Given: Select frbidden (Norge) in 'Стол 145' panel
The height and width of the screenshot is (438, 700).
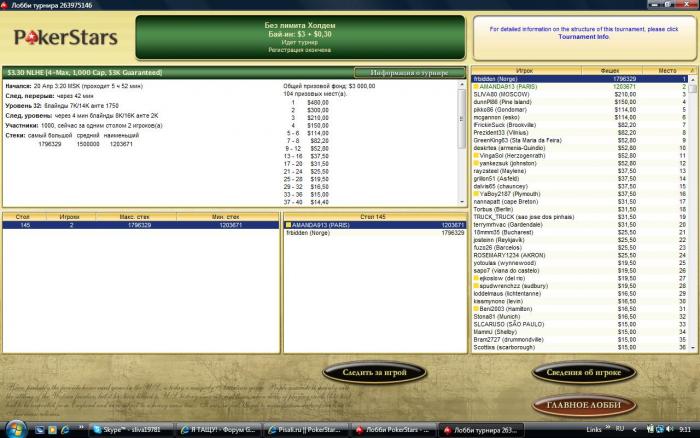Looking at the screenshot, I should click(375, 233).
